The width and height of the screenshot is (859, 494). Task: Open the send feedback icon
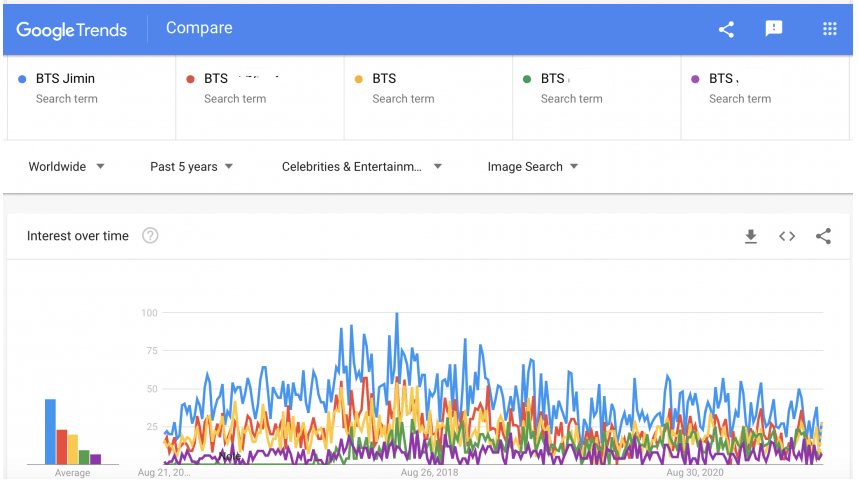point(774,28)
